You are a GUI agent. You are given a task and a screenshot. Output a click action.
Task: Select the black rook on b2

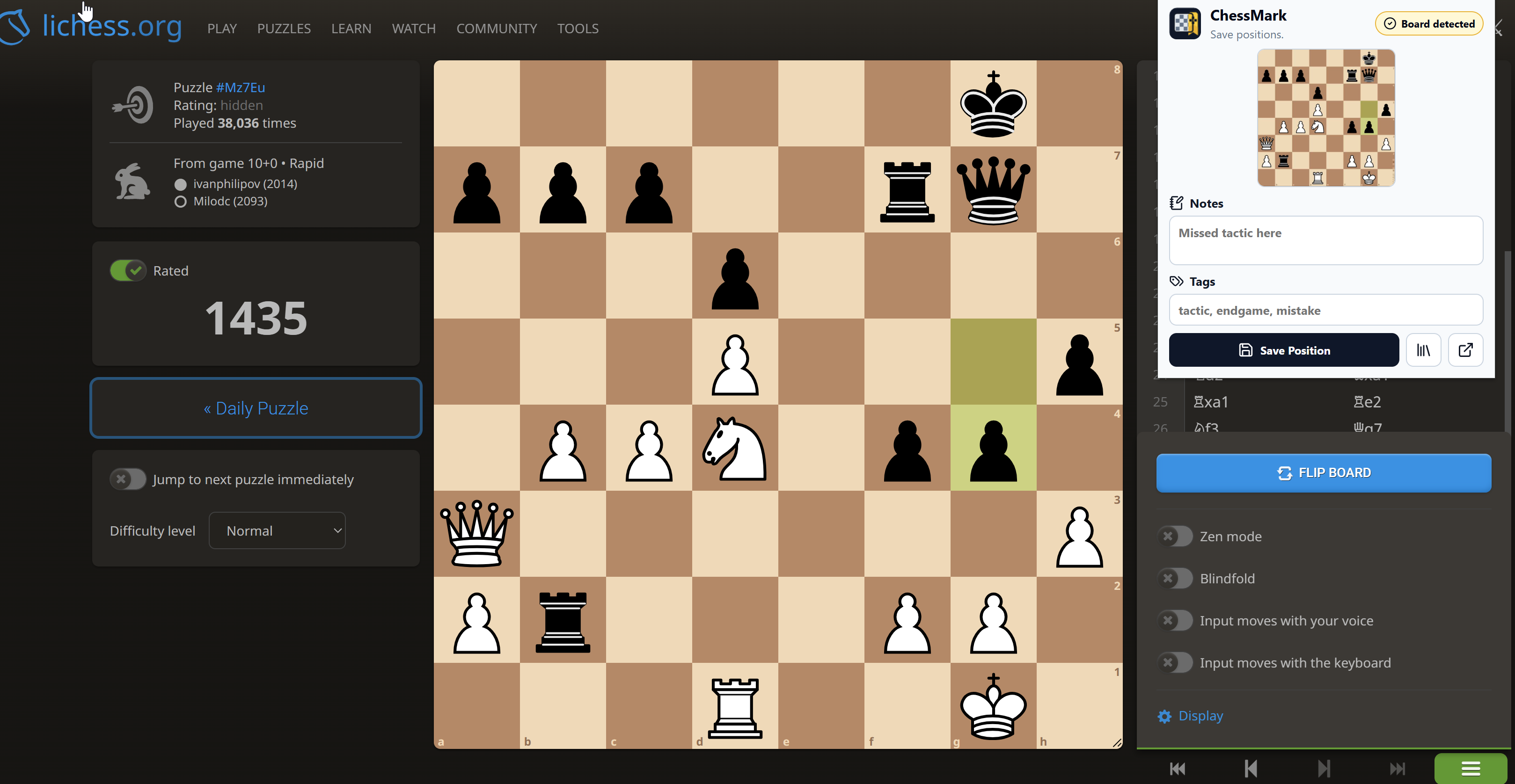(x=563, y=620)
